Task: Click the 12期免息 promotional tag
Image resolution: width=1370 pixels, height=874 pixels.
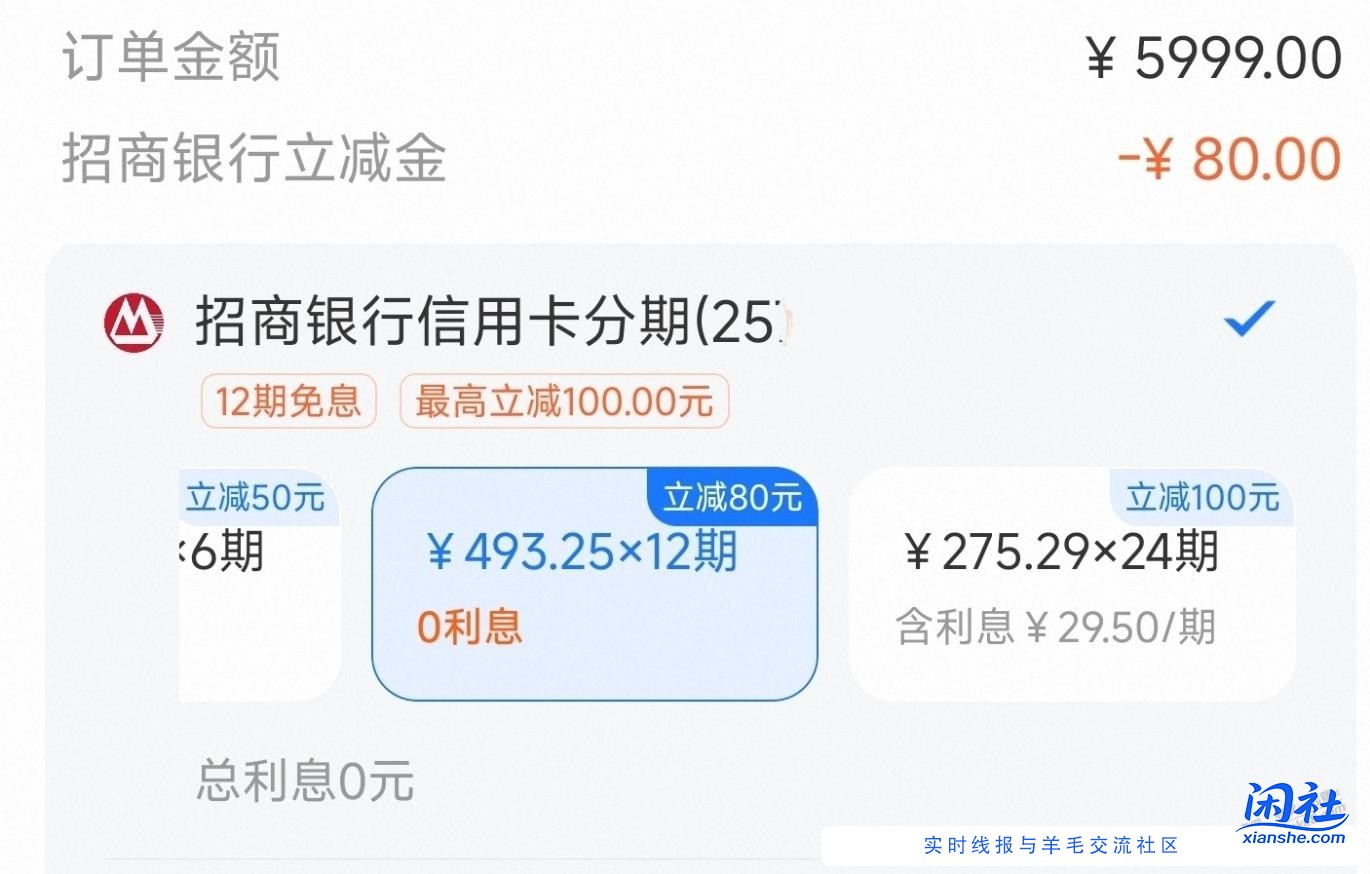Action: 288,401
